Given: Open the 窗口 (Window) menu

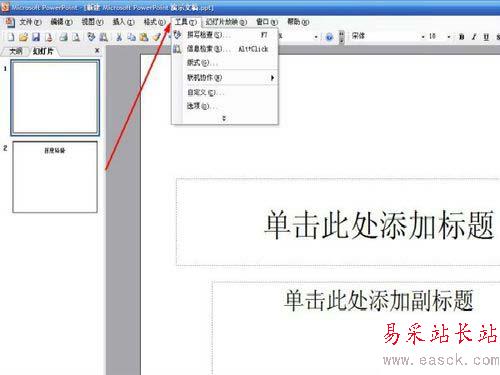Looking at the screenshot, I should pyautogui.click(x=267, y=22).
